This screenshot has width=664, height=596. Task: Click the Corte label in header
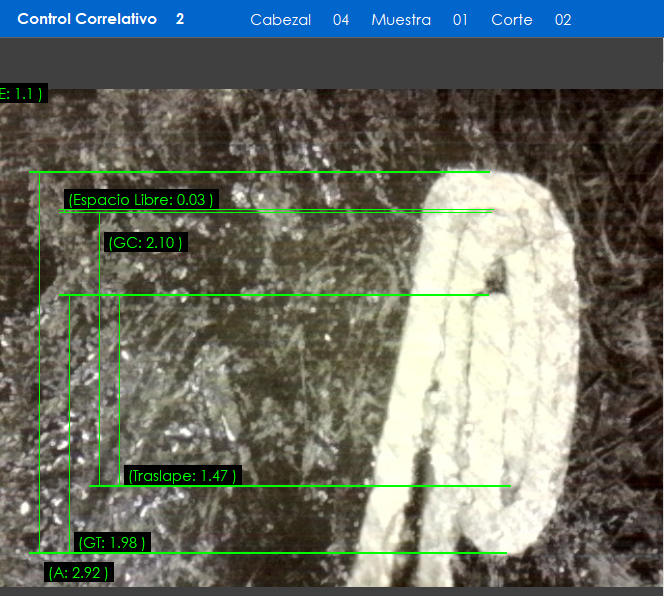click(x=512, y=20)
